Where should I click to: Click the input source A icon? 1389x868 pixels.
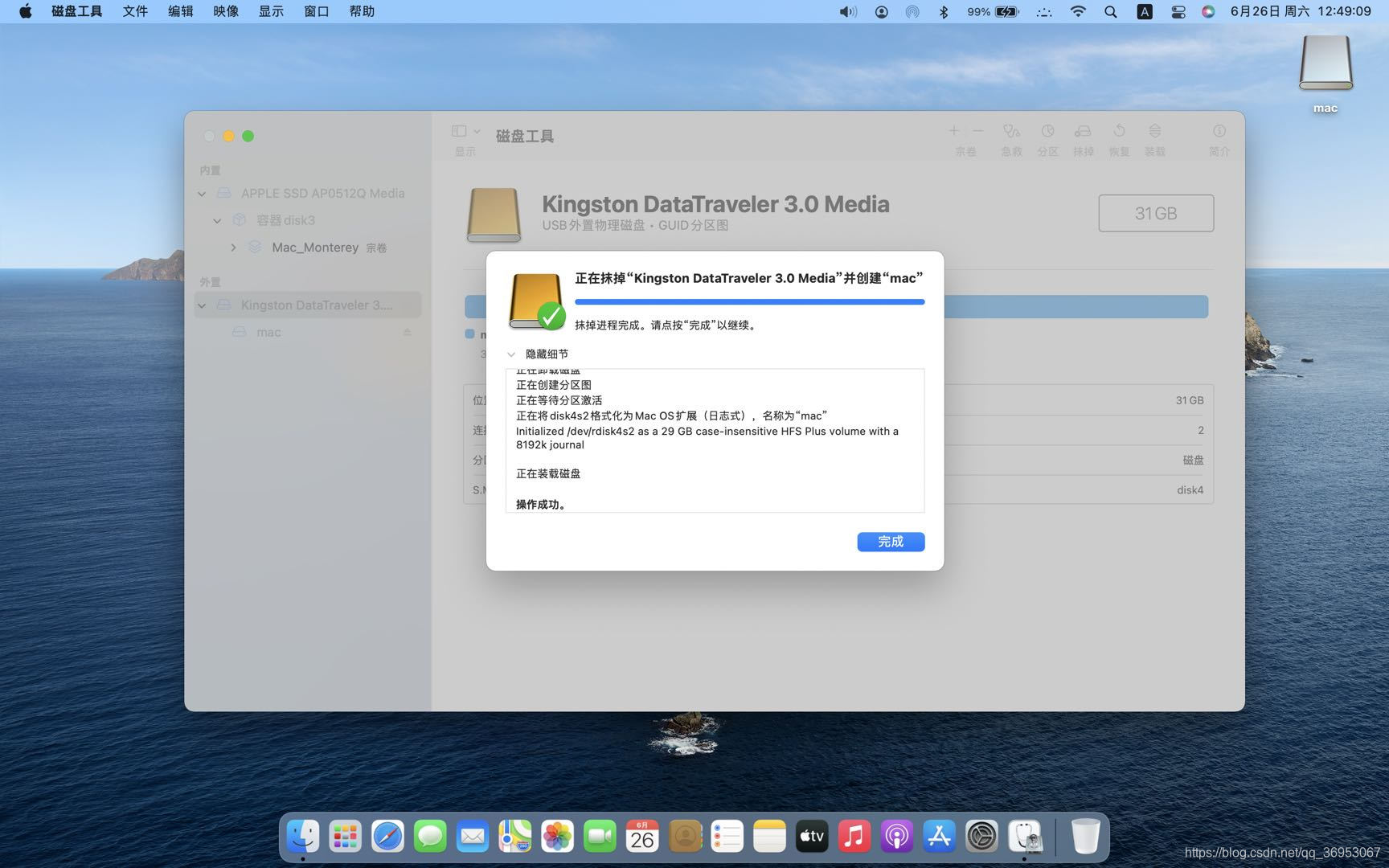coord(1145,11)
